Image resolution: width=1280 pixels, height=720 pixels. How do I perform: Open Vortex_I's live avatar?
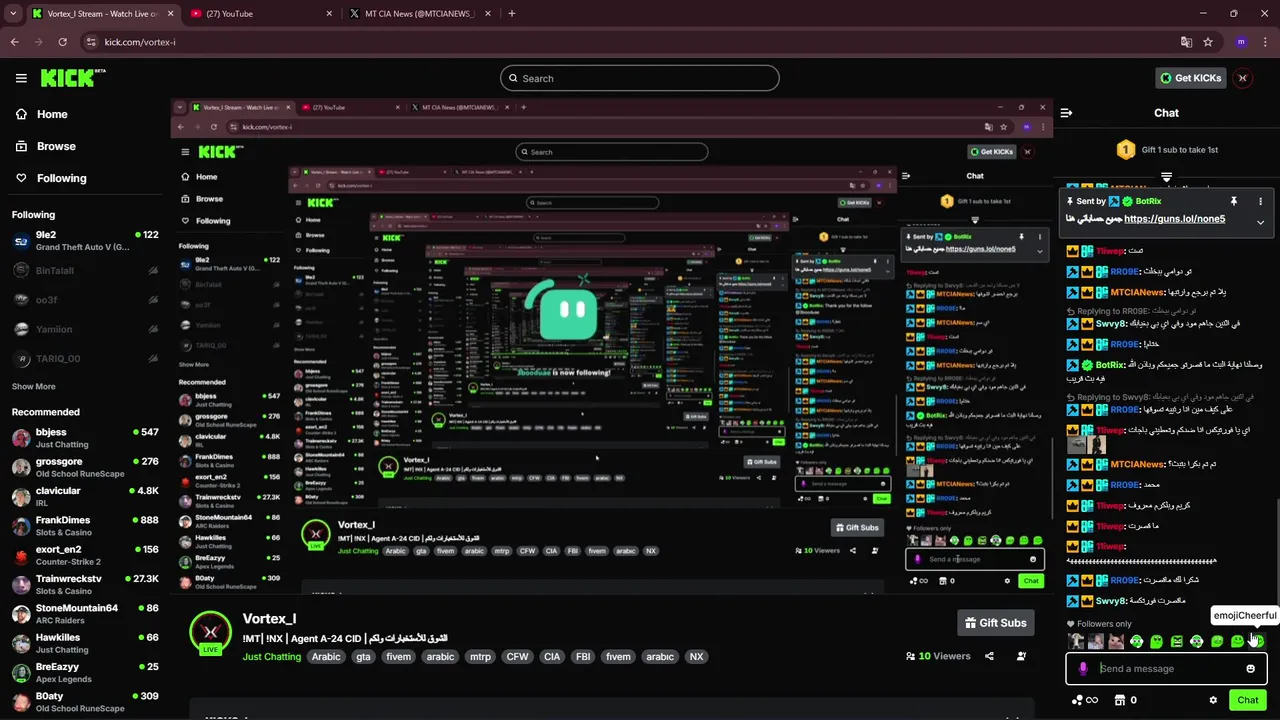point(210,633)
